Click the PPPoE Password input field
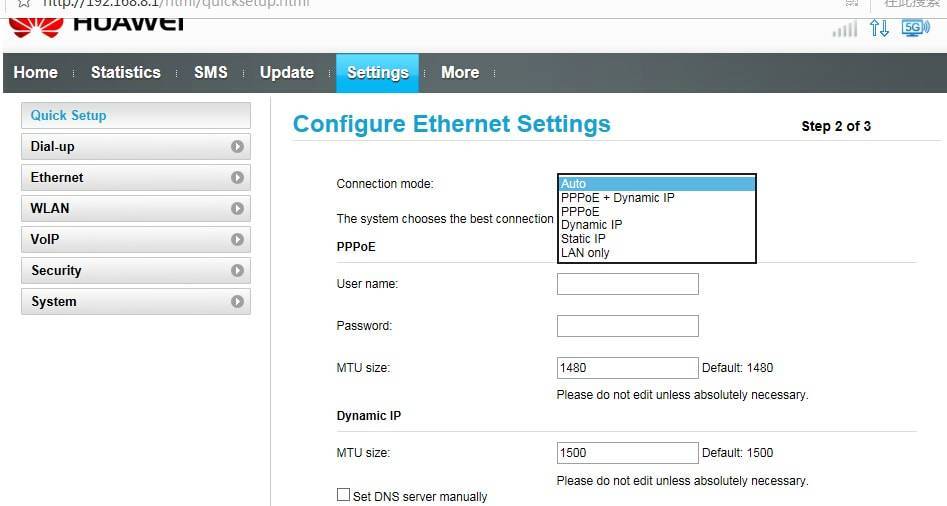The image size is (947, 506). [x=627, y=326]
